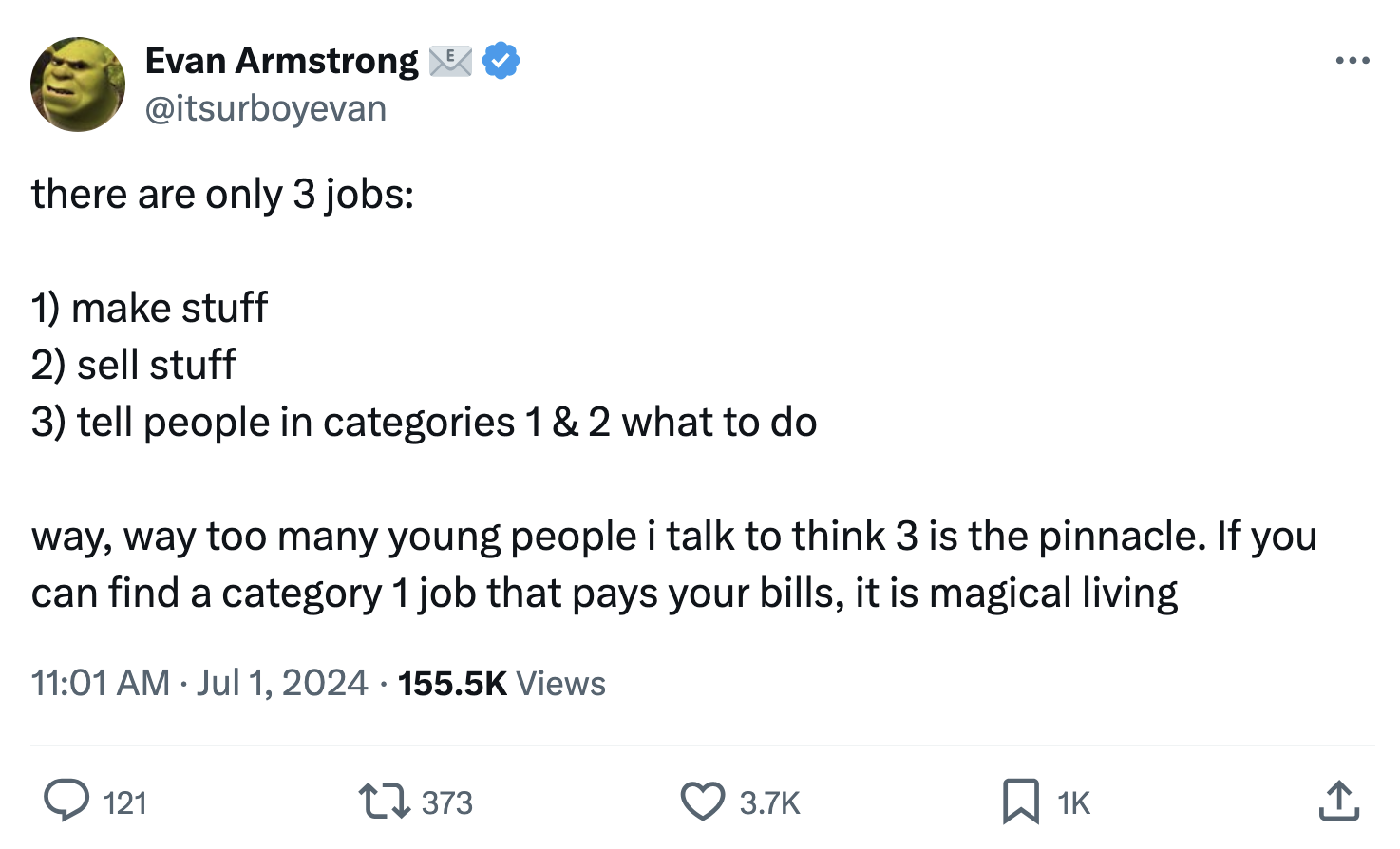Click the Jul 1, 2024 date
Screen dimensions: 1400x849
click(282, 683)
